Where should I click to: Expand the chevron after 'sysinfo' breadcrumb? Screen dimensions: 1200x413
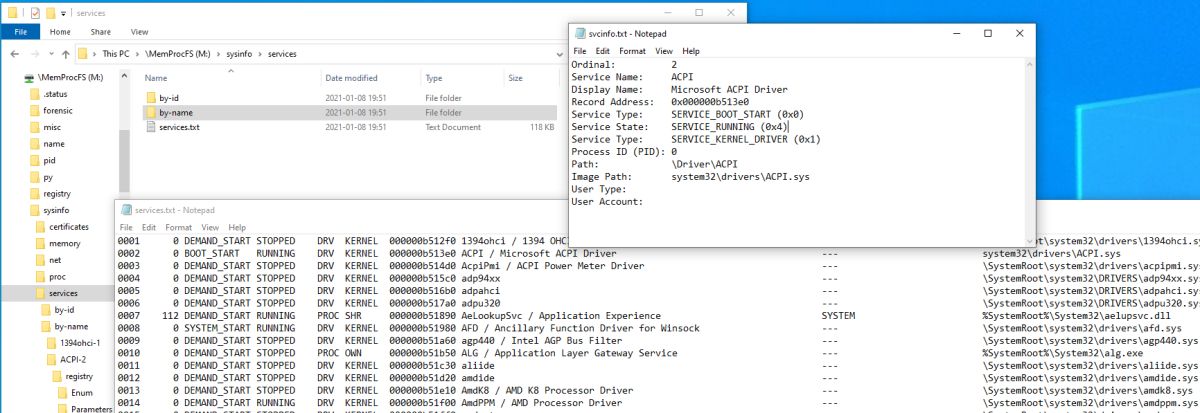(261, 53)
